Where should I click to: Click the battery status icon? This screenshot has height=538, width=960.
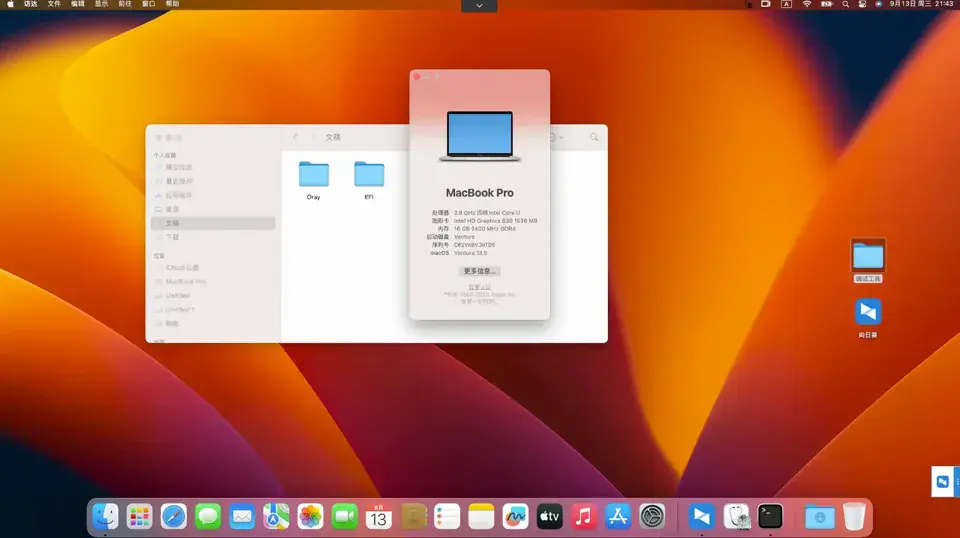tap(827, 4)
